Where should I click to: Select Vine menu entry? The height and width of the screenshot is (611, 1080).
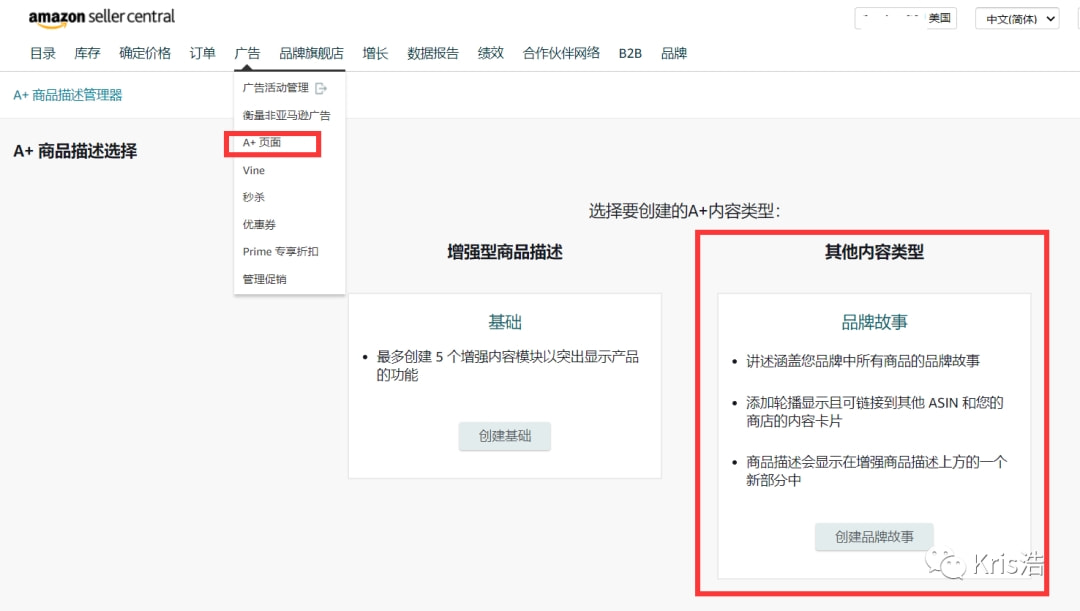[x=253, y=170]
